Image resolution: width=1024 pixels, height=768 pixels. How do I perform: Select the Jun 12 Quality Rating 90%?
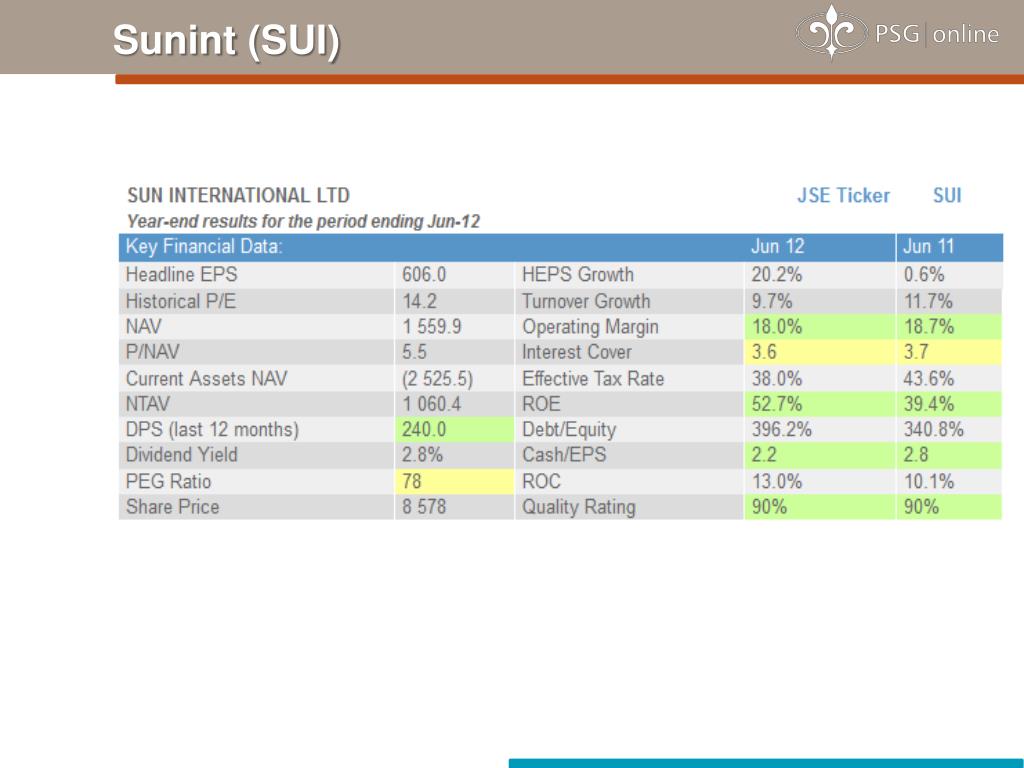pyautogui.click(x=819, y=507)
